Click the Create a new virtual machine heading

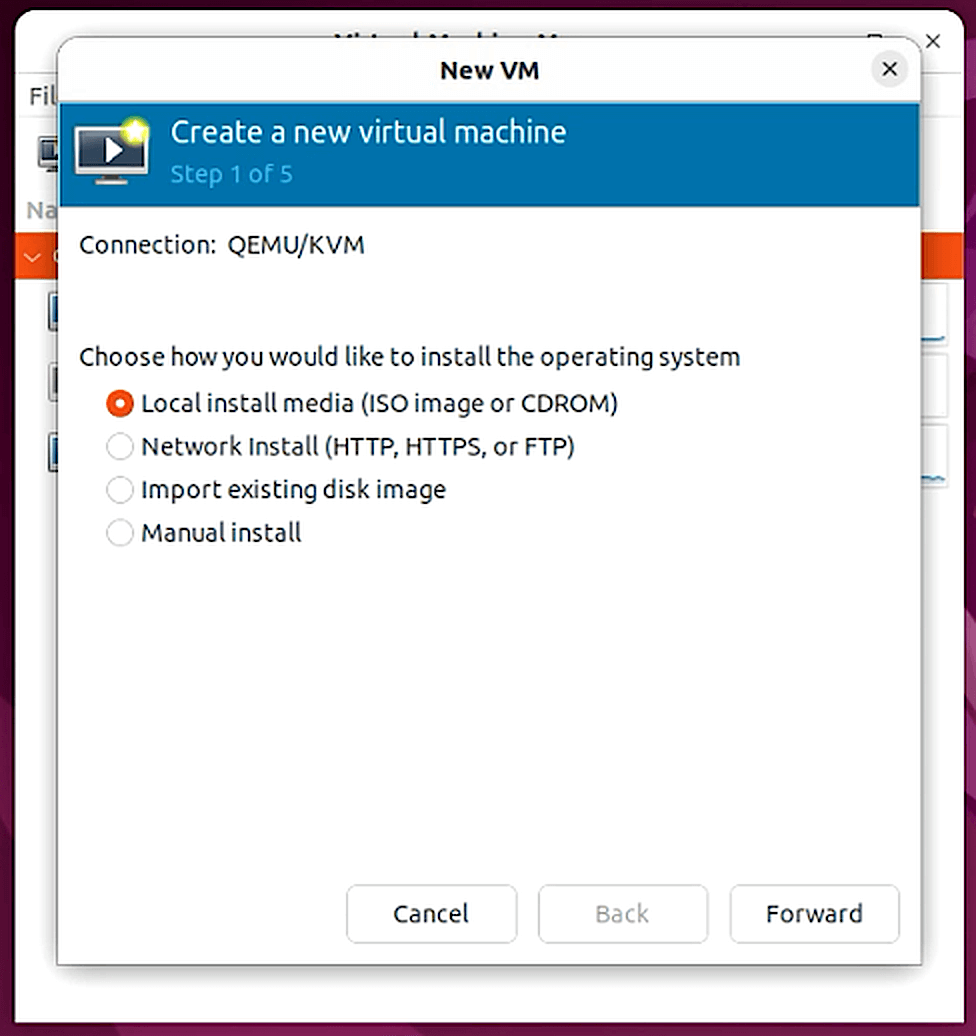click(368, 132)
